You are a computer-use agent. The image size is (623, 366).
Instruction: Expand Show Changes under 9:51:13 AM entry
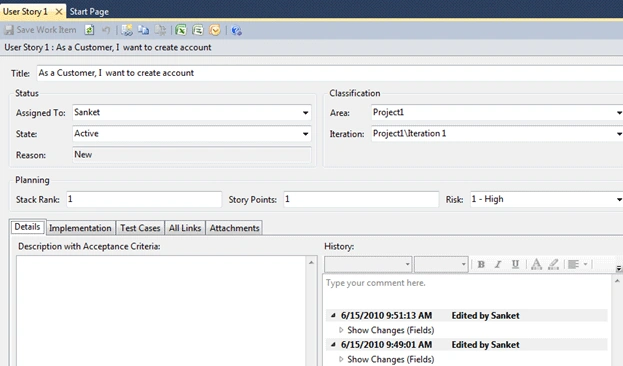[x=341, y=330]
